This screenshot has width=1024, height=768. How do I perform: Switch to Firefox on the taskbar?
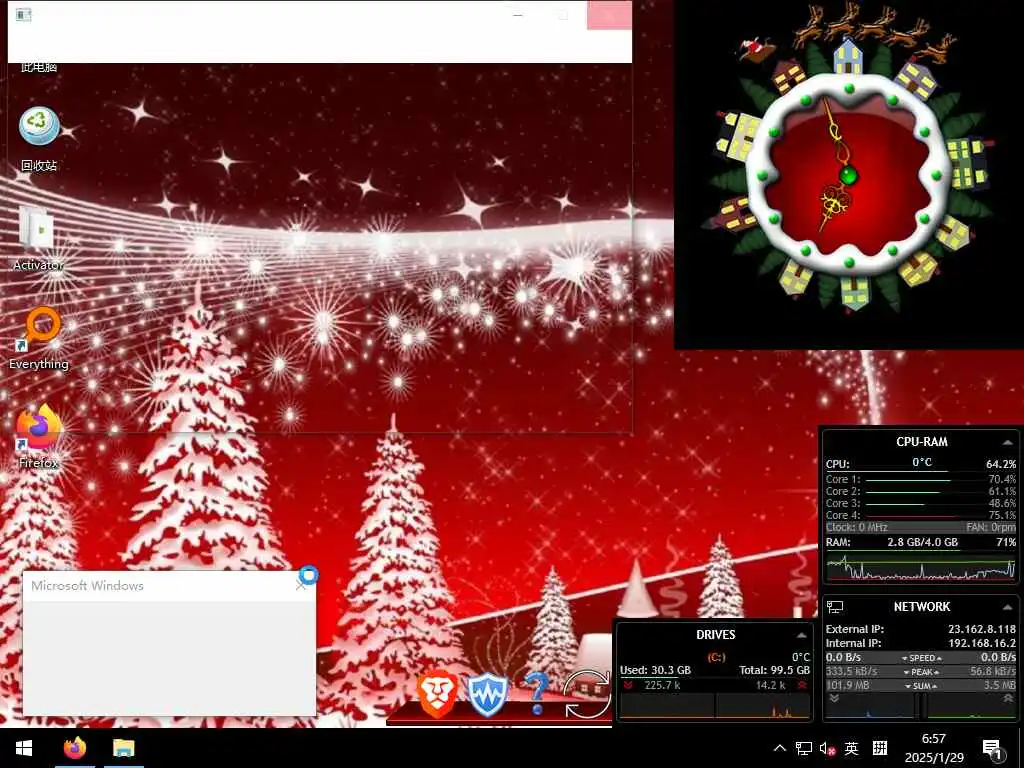(x=74, y=748)
